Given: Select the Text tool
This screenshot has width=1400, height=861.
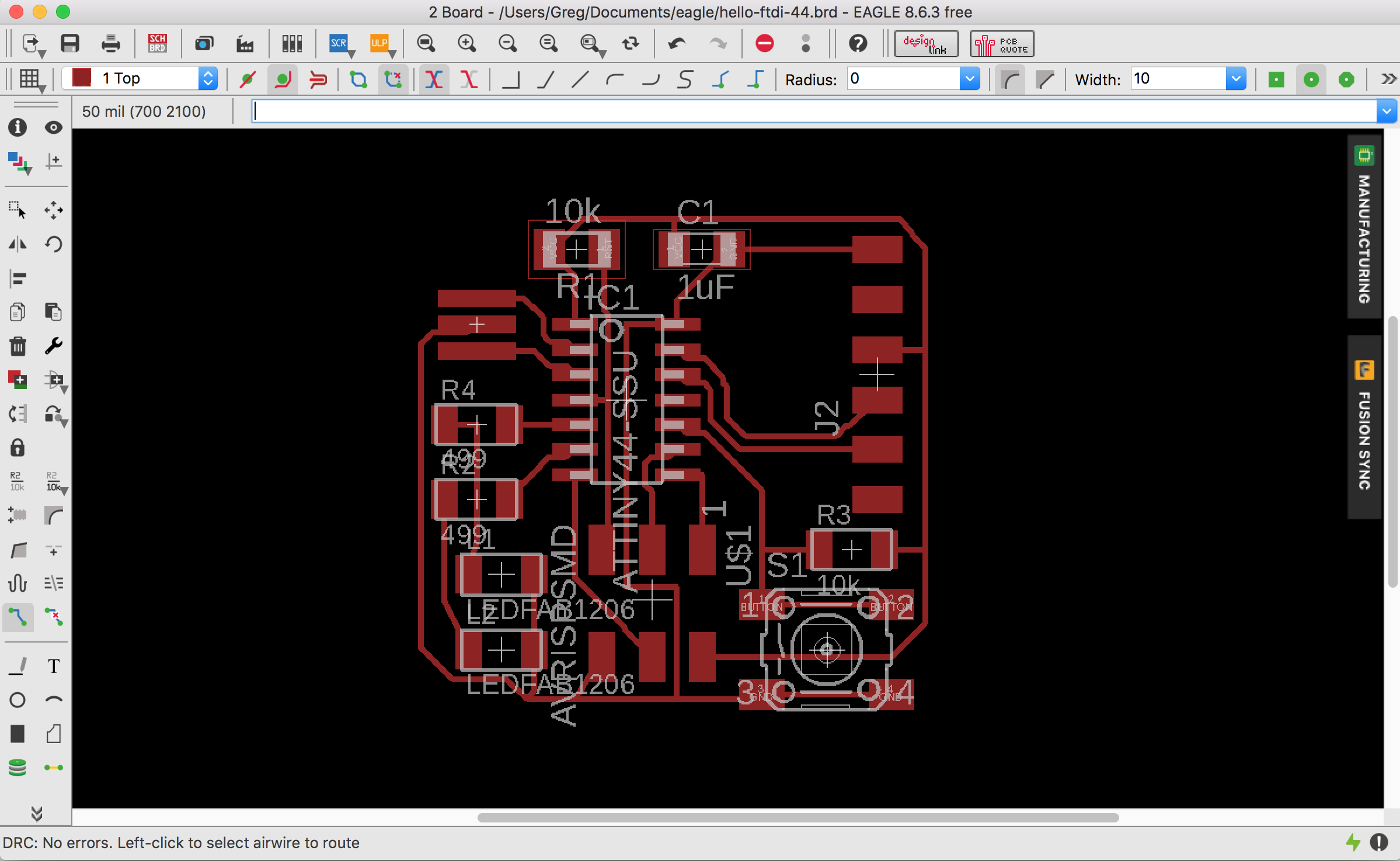Looking at the screenshot, I should click(x=54, y=666).
